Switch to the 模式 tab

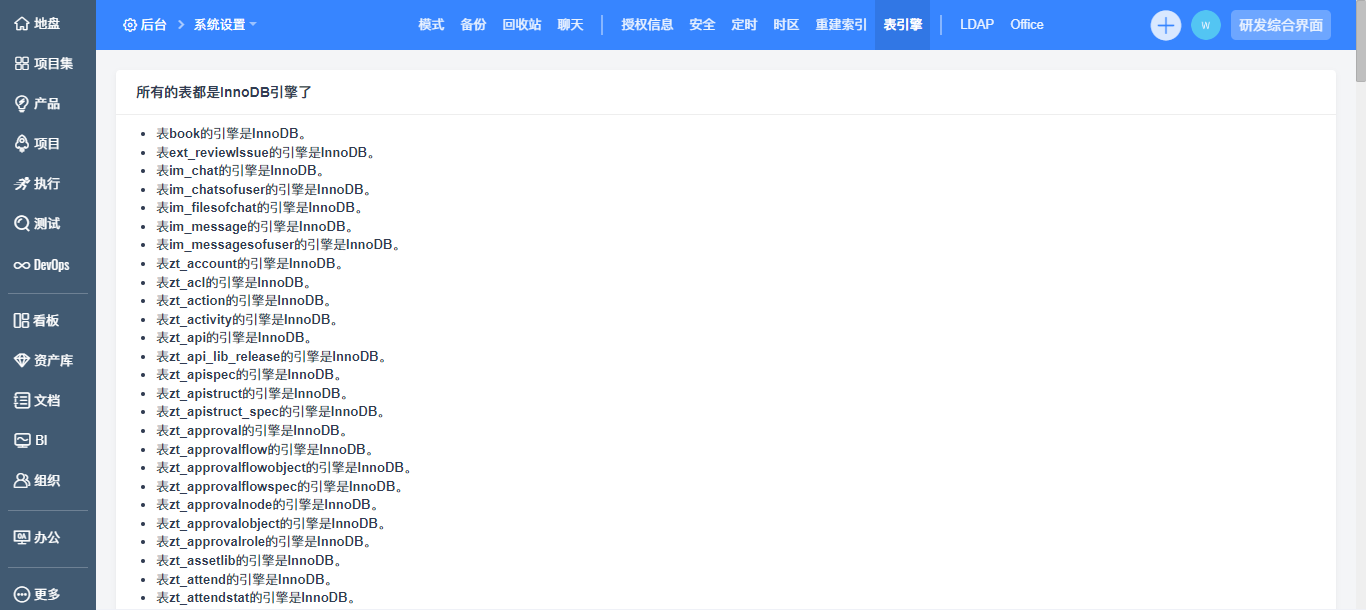tap(431, 25)
